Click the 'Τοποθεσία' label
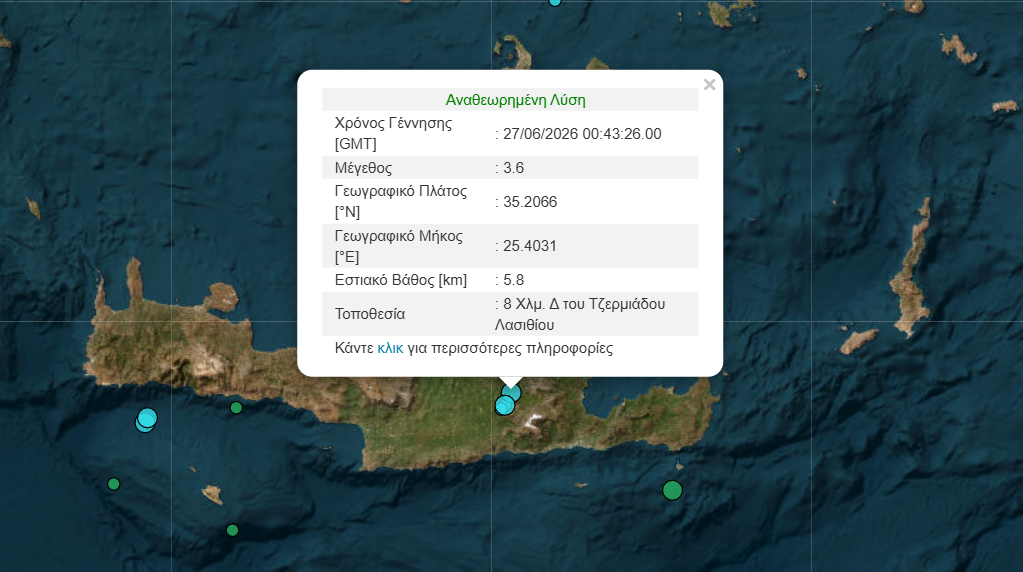Viewport: 1023px width, 572px height. point(370,314)
